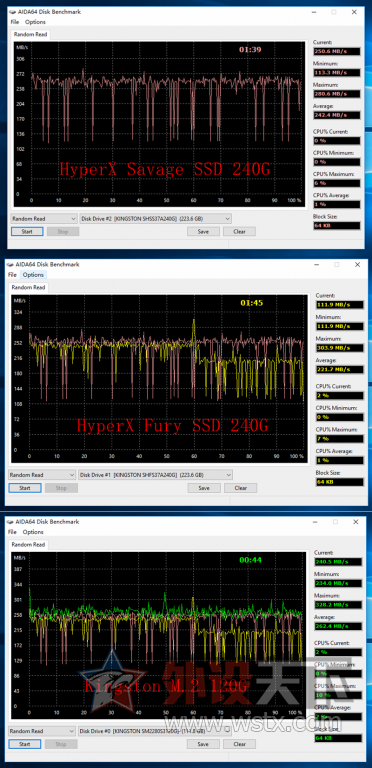Click Stop in HyperX Savage window
Screen dimensions: 372x768
click(63, 232)
